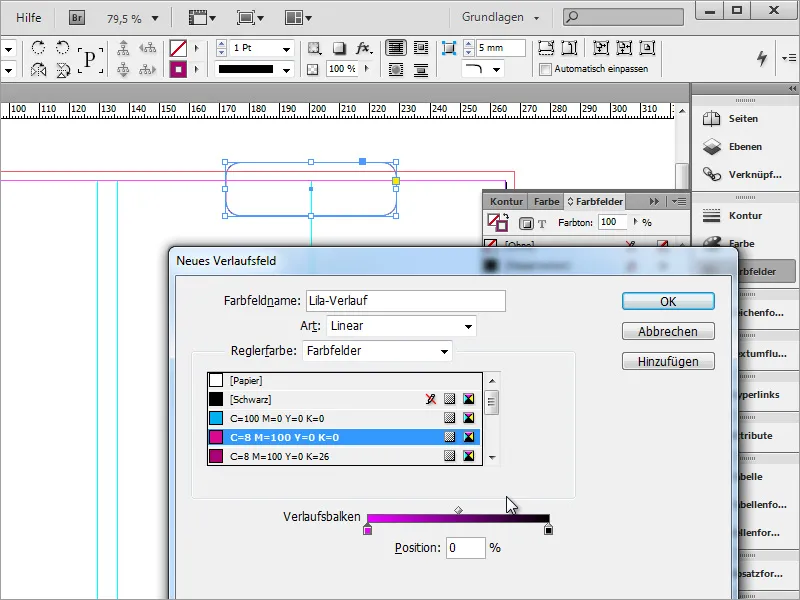Screen dimensions: 800x600
Task: Select [Schwarz] swatch in list
Action: pos(344,399)
